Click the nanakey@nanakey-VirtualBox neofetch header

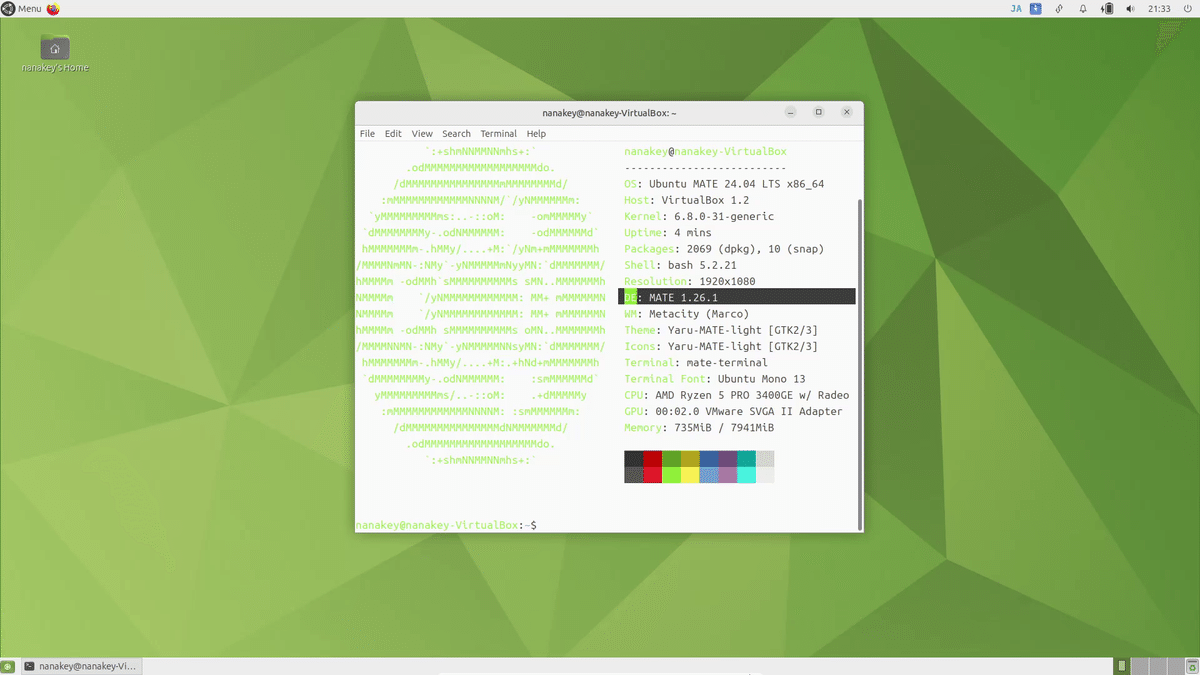coord(705,152)
